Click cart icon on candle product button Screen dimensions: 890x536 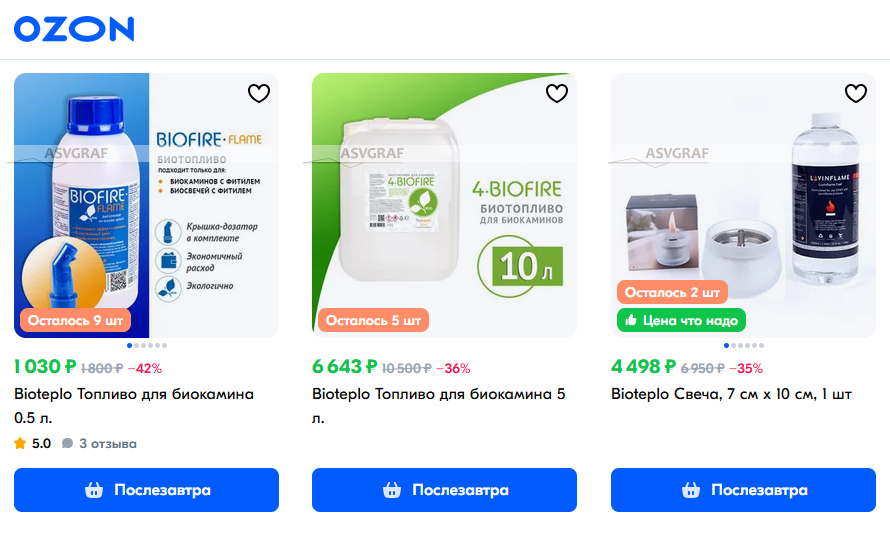(x=691, y=490)
